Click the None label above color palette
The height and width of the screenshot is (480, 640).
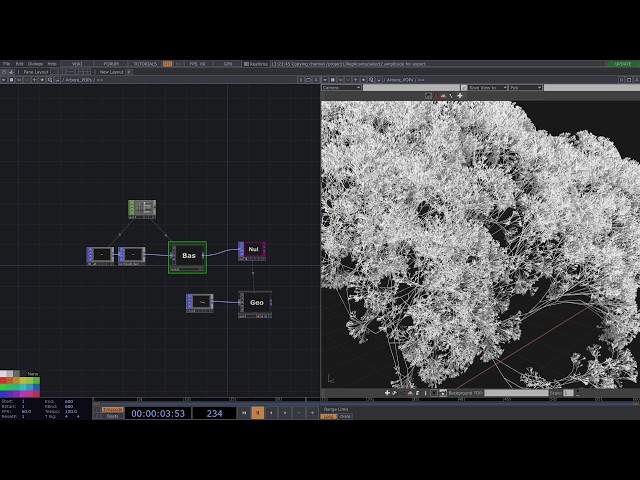coord(33,373)
